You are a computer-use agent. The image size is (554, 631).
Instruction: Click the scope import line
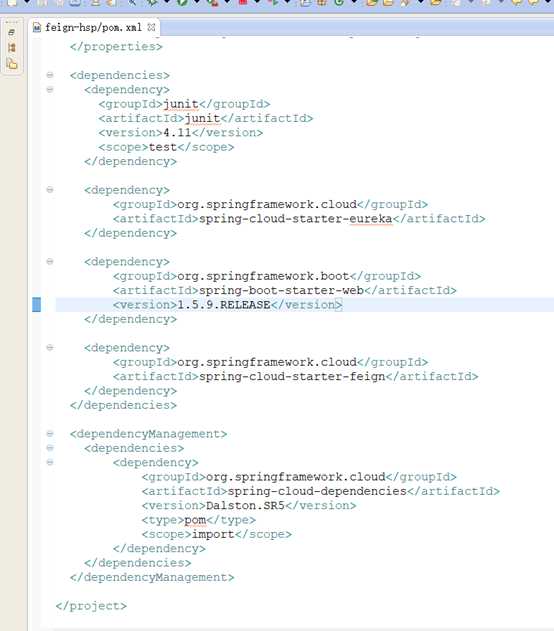pos(216,534)
